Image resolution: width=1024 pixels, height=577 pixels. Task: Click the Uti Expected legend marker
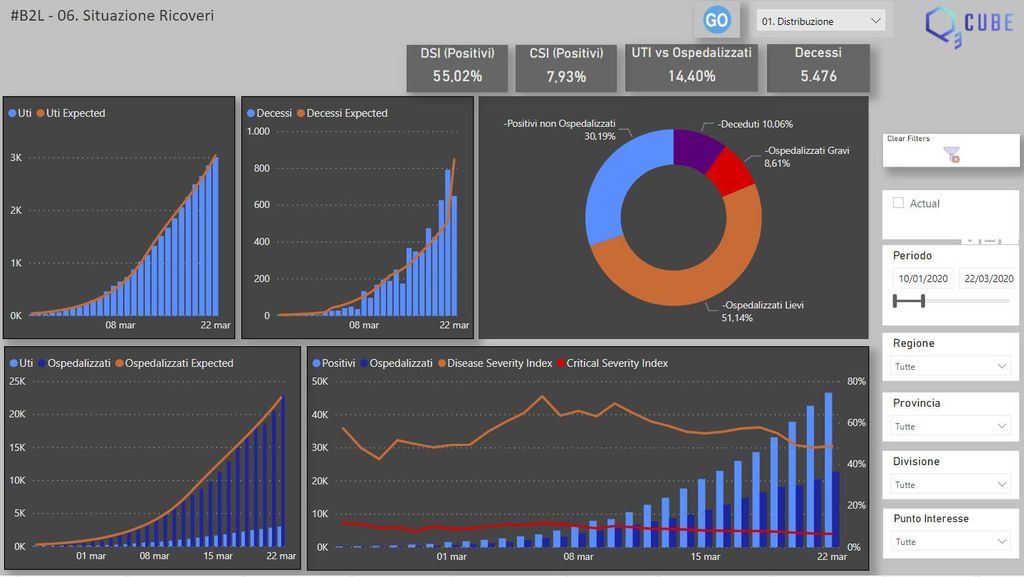pos(42,114)
